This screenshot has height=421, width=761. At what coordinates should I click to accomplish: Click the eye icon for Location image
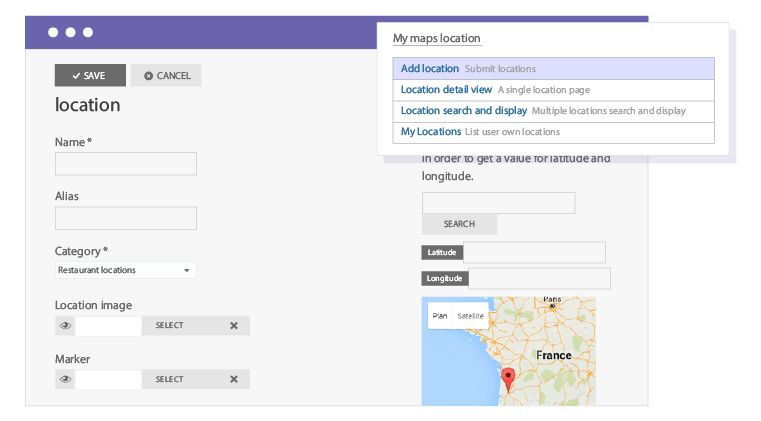click(66, 326)
